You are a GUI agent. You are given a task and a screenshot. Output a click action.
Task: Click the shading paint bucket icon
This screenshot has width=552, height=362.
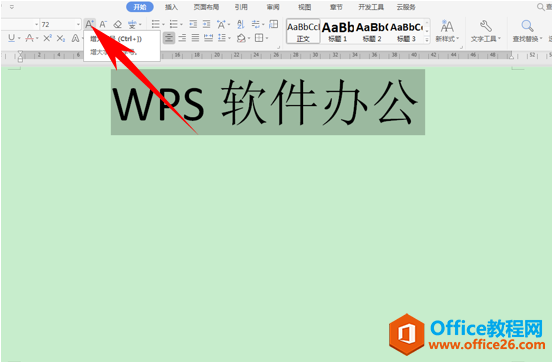(241, 38)
